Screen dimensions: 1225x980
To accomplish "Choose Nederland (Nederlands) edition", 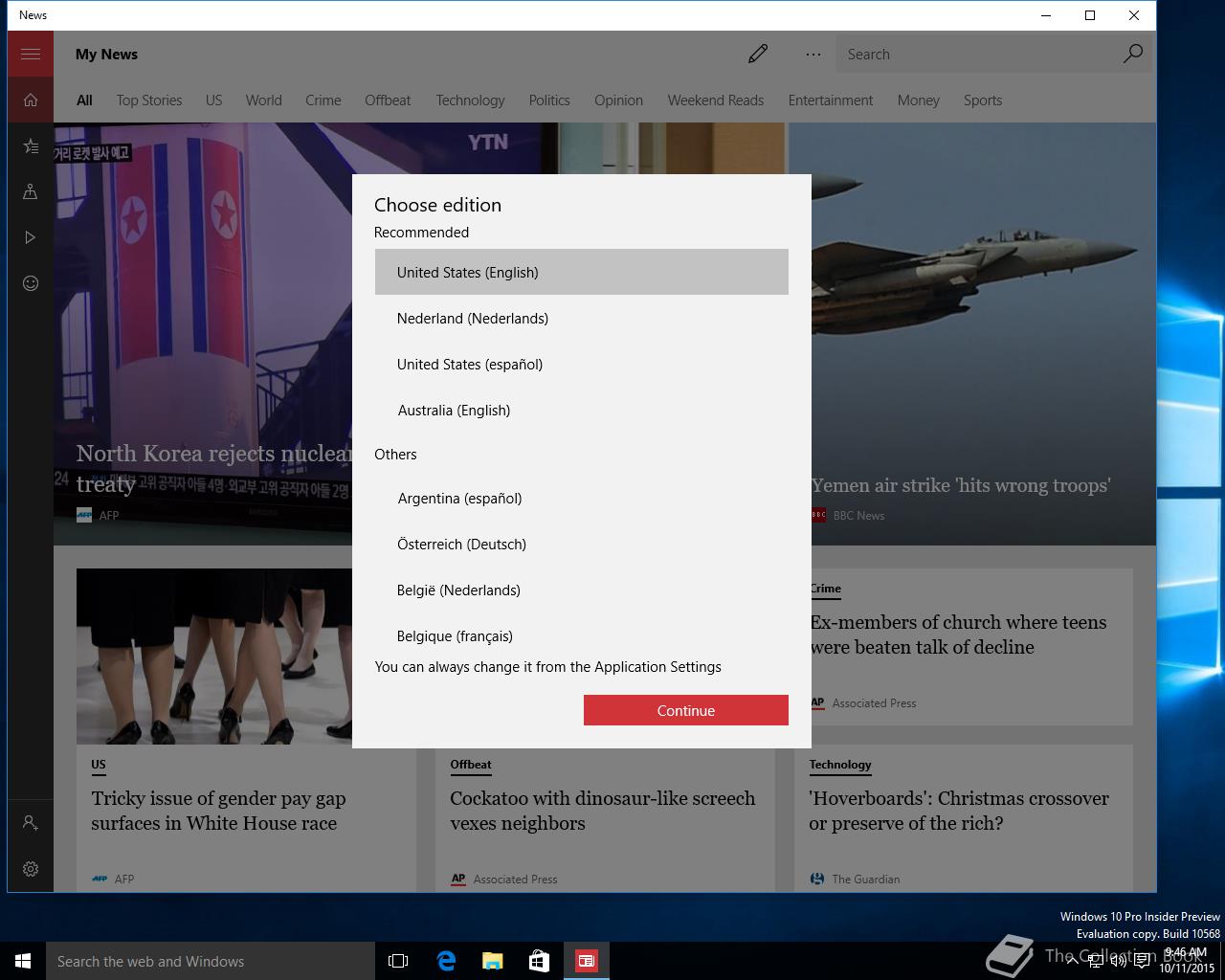I will click(x=582, y=318).
